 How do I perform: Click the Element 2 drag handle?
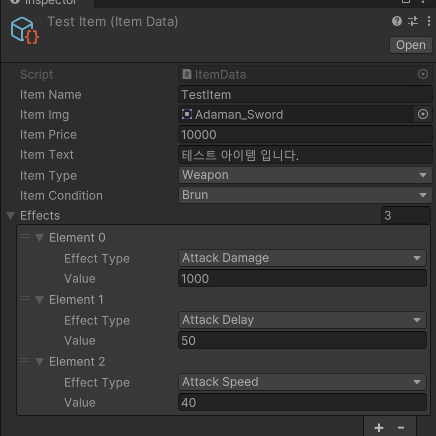tap(25, 361)
